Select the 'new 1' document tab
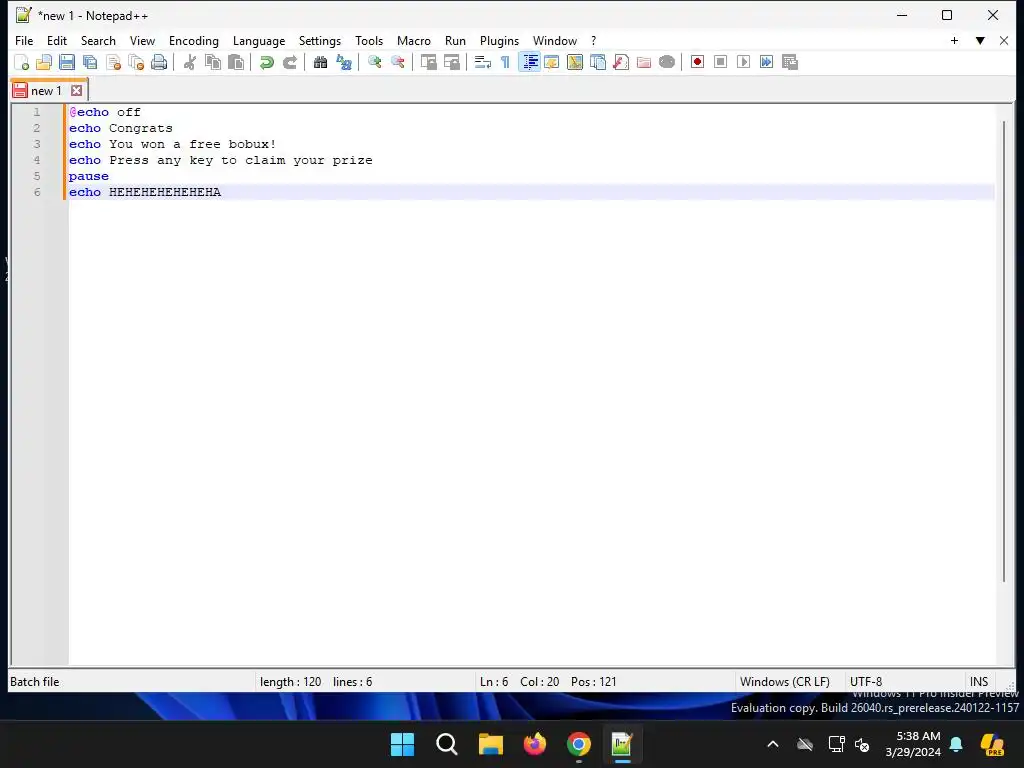The image size is (1024, 768). click(46, 91)
